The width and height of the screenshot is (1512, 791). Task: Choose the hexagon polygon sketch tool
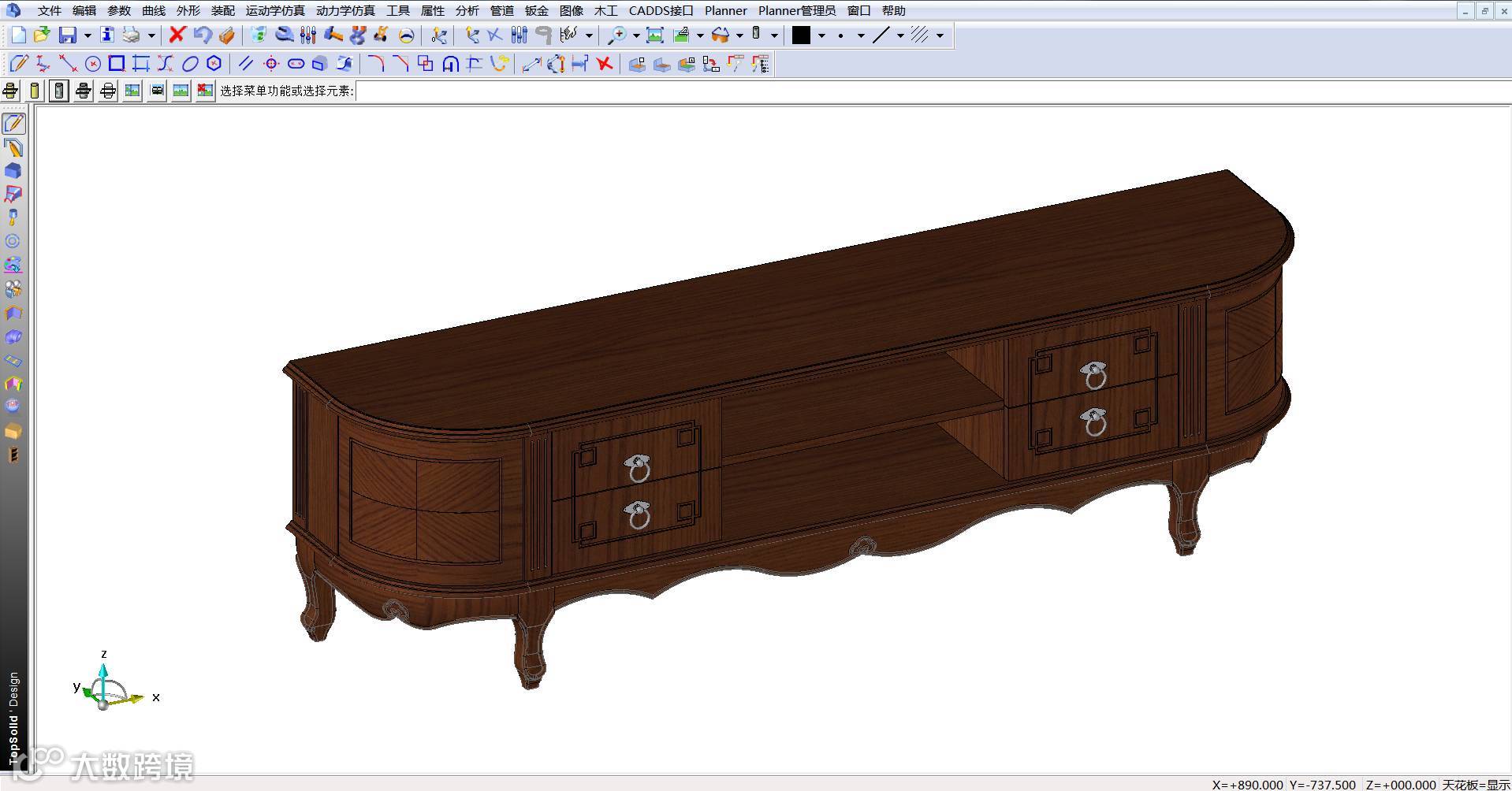(214, 64)
